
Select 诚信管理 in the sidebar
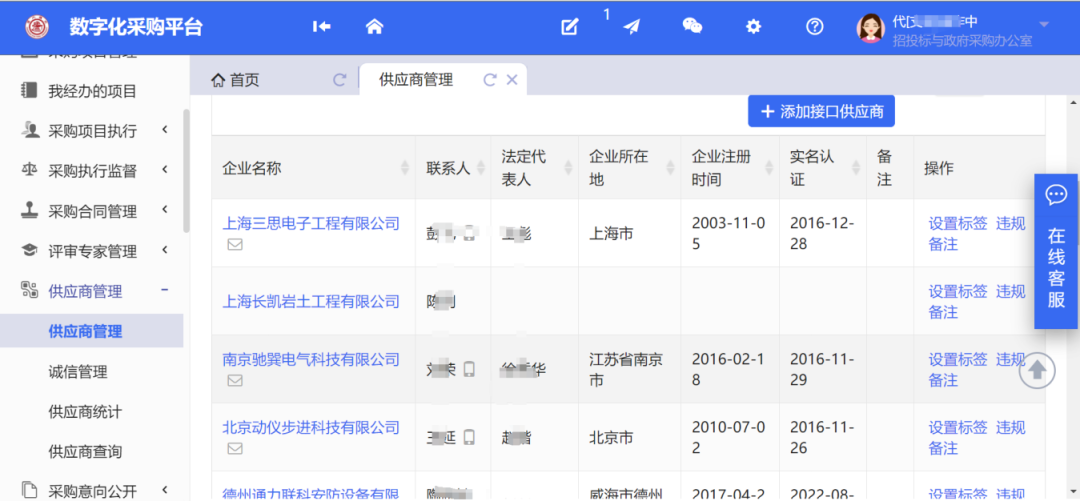pos(78,371)
